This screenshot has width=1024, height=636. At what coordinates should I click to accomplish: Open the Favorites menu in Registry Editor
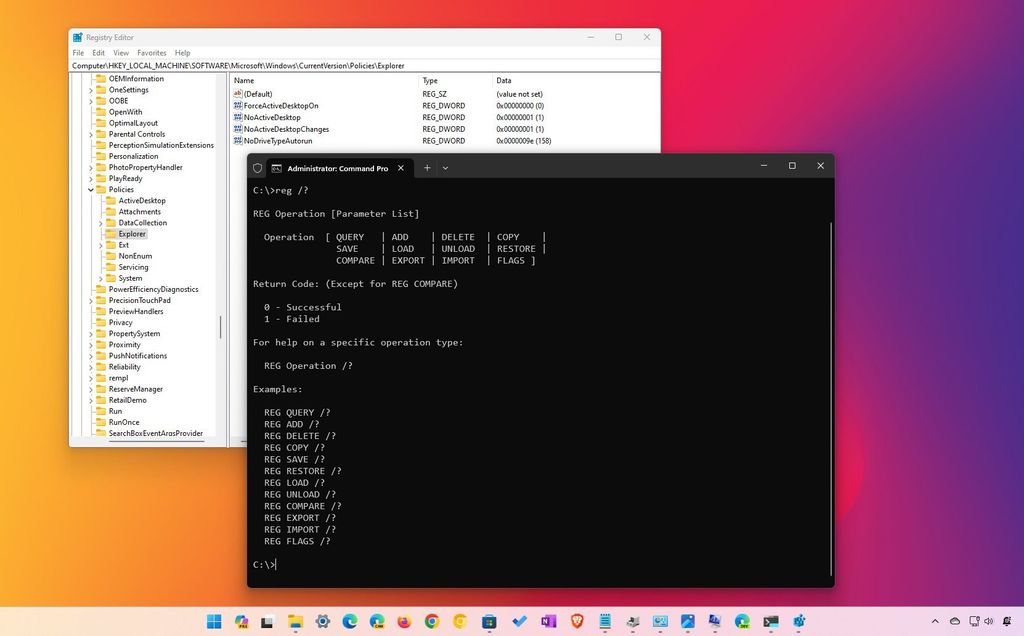point(151,52)
